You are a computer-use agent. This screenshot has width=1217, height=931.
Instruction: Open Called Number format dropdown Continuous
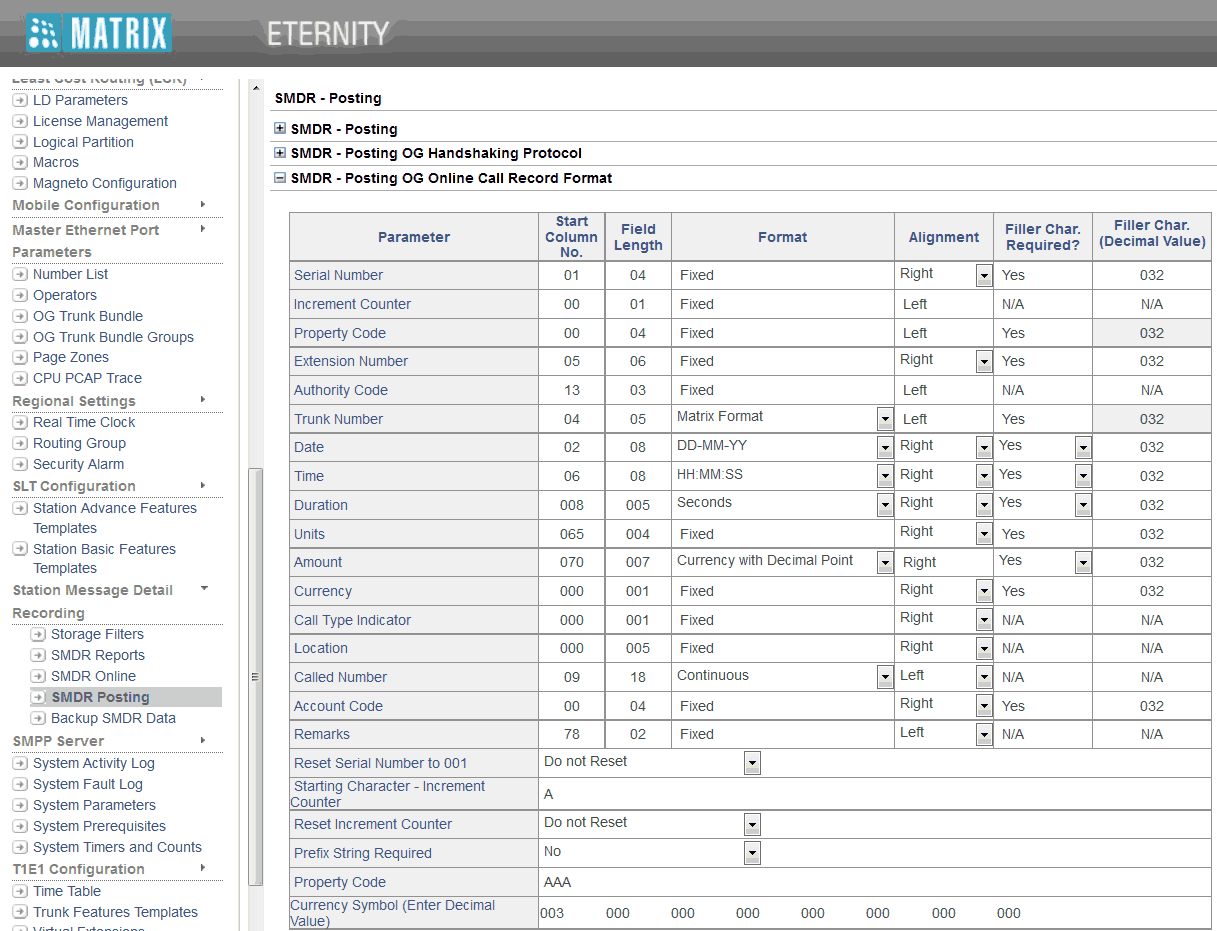point(885,678)
